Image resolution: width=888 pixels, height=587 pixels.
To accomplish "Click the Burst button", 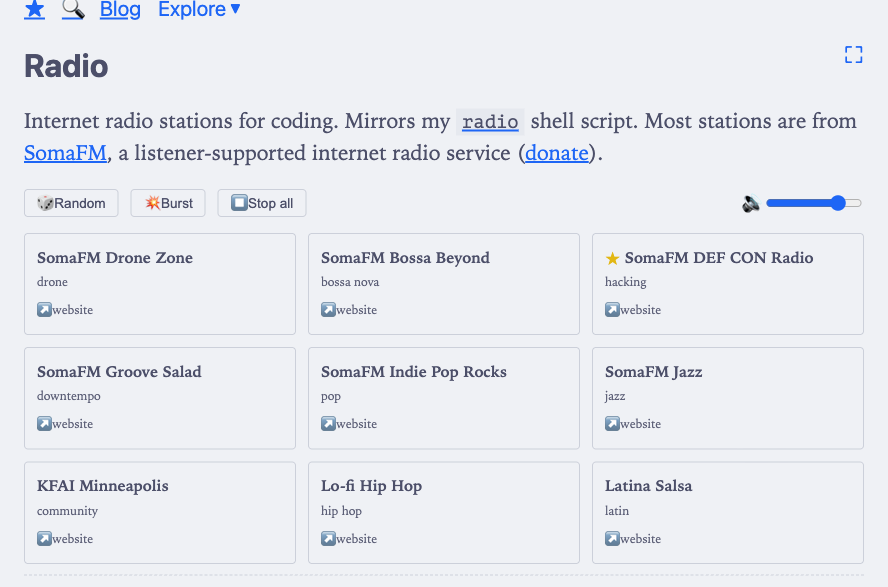I will [x=168, y=203].
